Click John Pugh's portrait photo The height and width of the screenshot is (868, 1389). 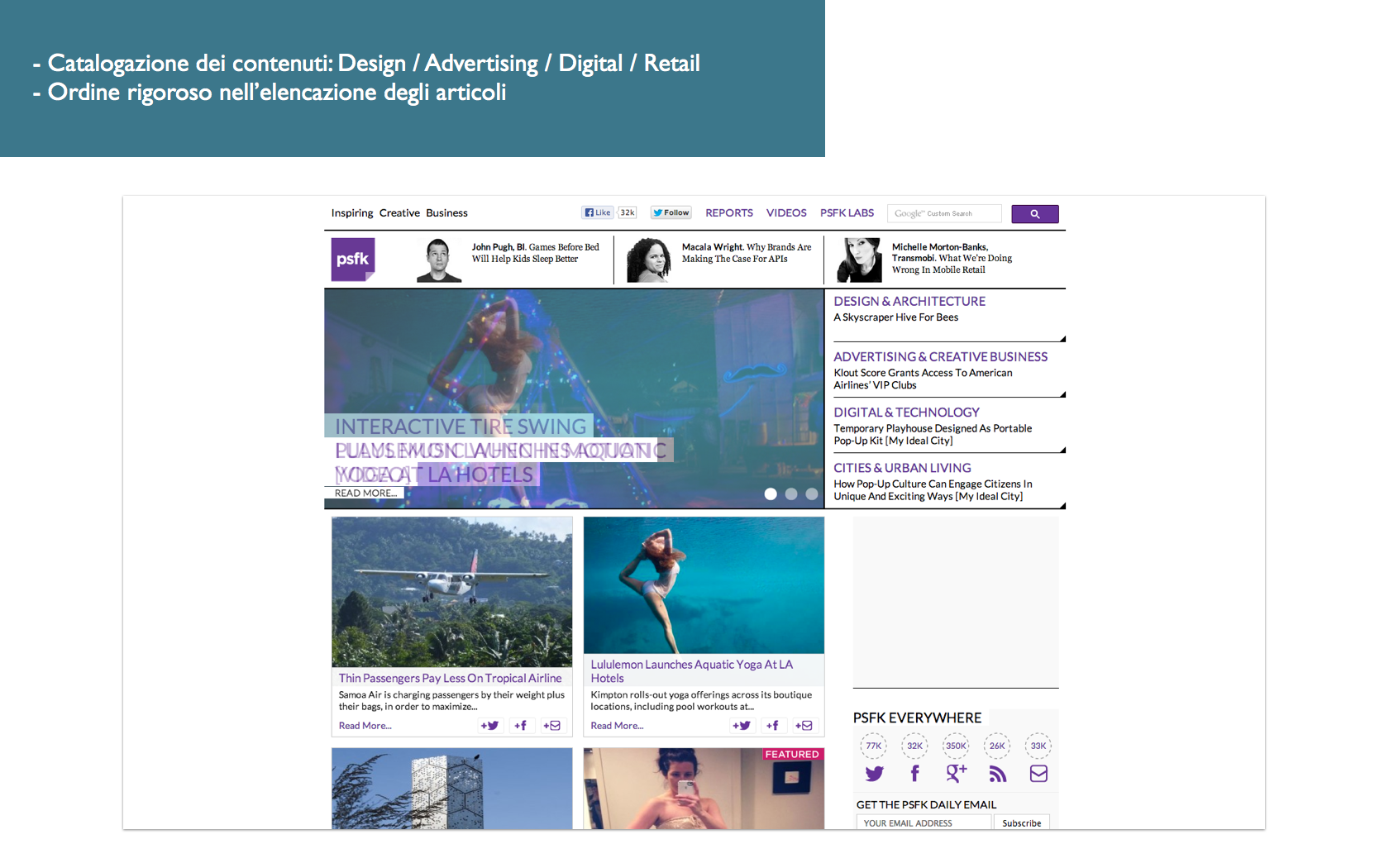[439, 260]
